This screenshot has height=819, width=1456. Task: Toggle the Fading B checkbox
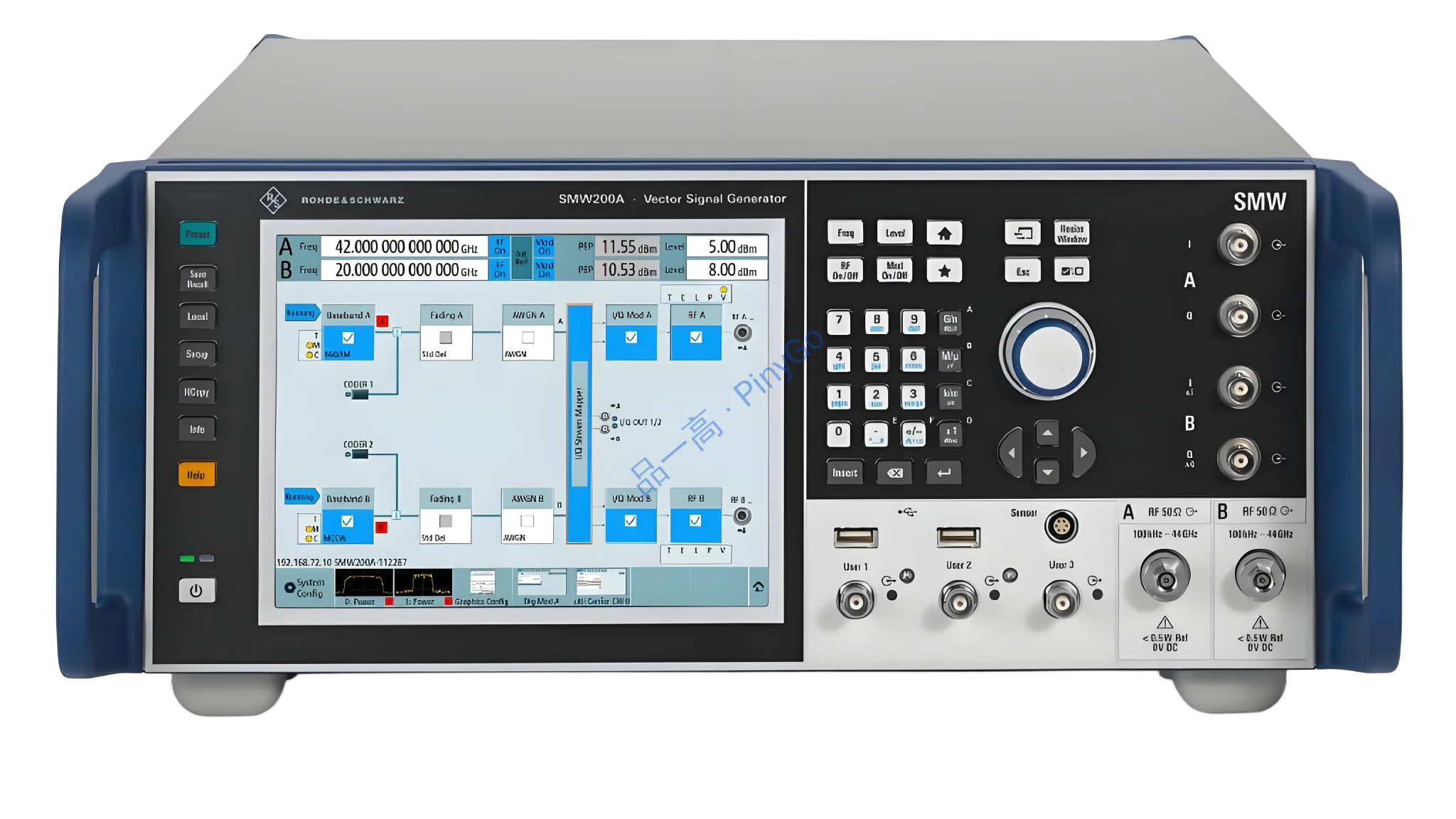click(x=446, y=521)
